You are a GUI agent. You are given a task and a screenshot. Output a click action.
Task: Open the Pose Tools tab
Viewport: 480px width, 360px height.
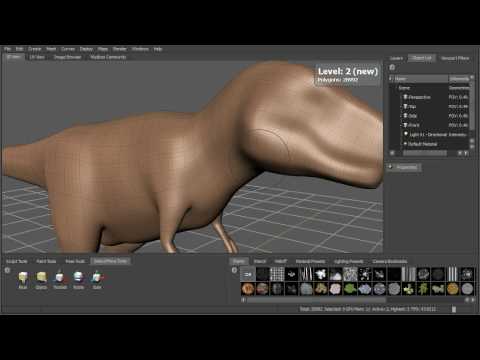pos(75,261)
